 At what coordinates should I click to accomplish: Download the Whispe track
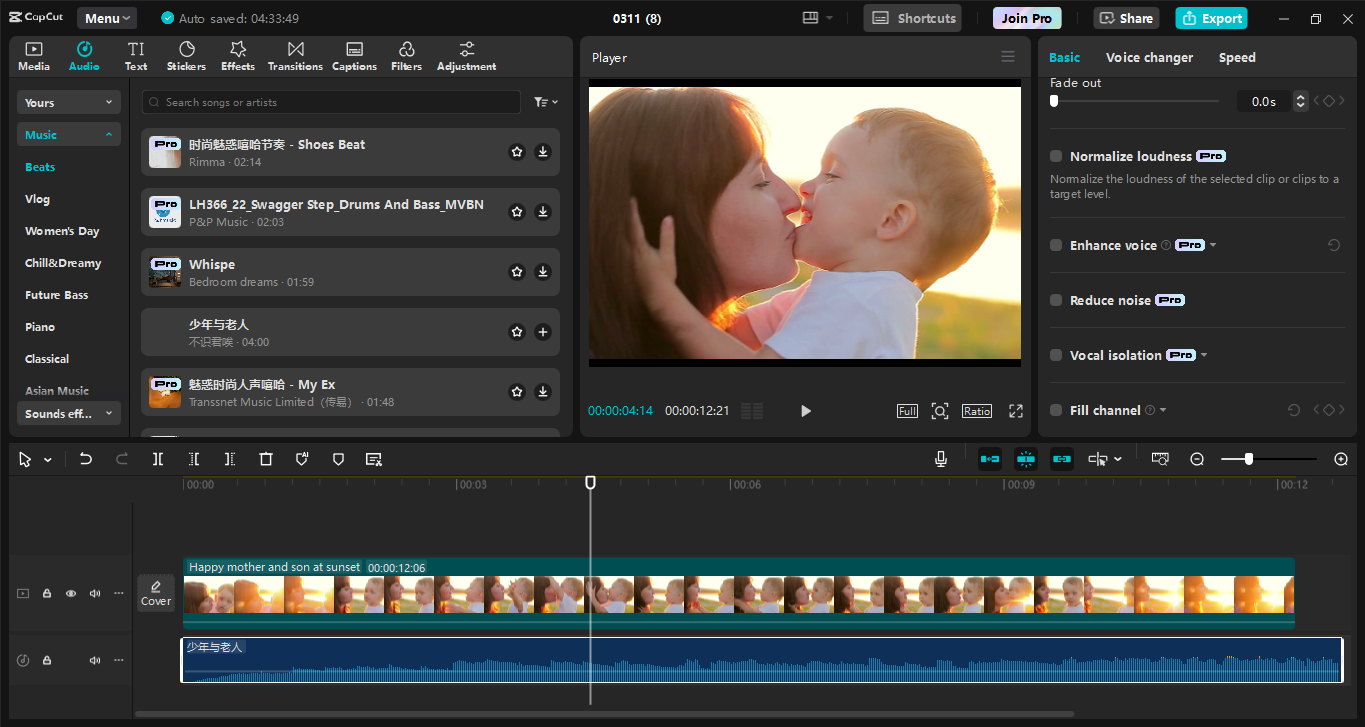tap(543, 272)
